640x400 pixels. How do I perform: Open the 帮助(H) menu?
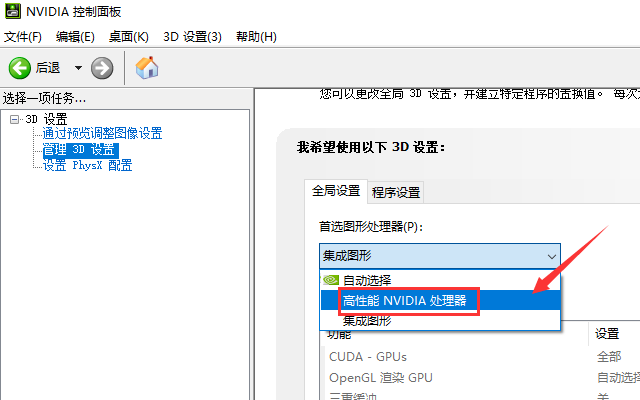pos(256,37)
